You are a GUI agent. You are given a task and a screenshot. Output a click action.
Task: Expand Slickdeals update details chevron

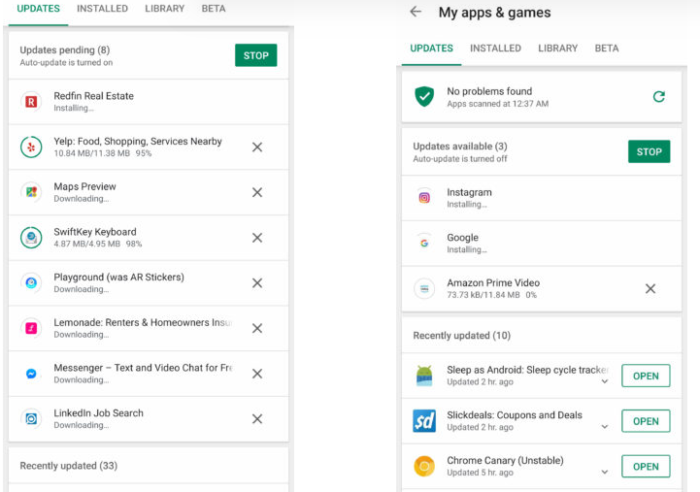coord(604,427)
